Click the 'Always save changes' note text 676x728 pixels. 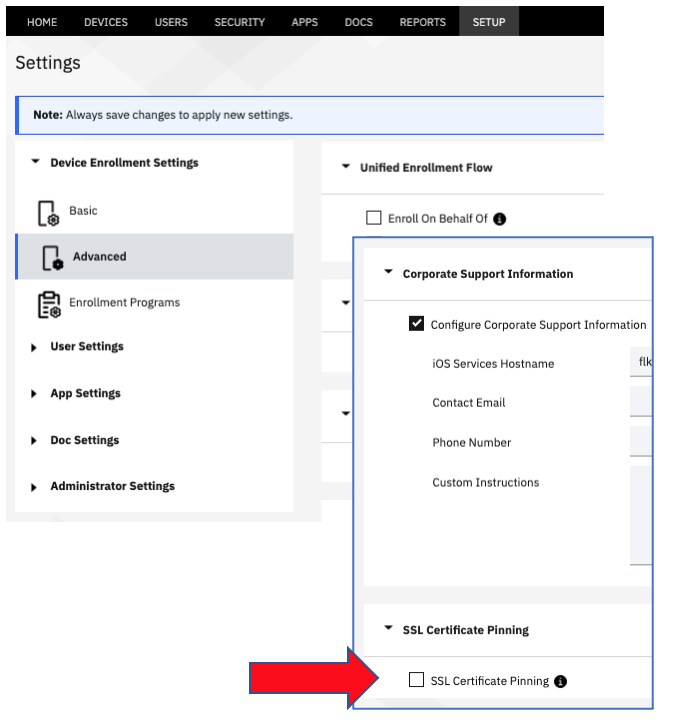[x=179, y=115]
